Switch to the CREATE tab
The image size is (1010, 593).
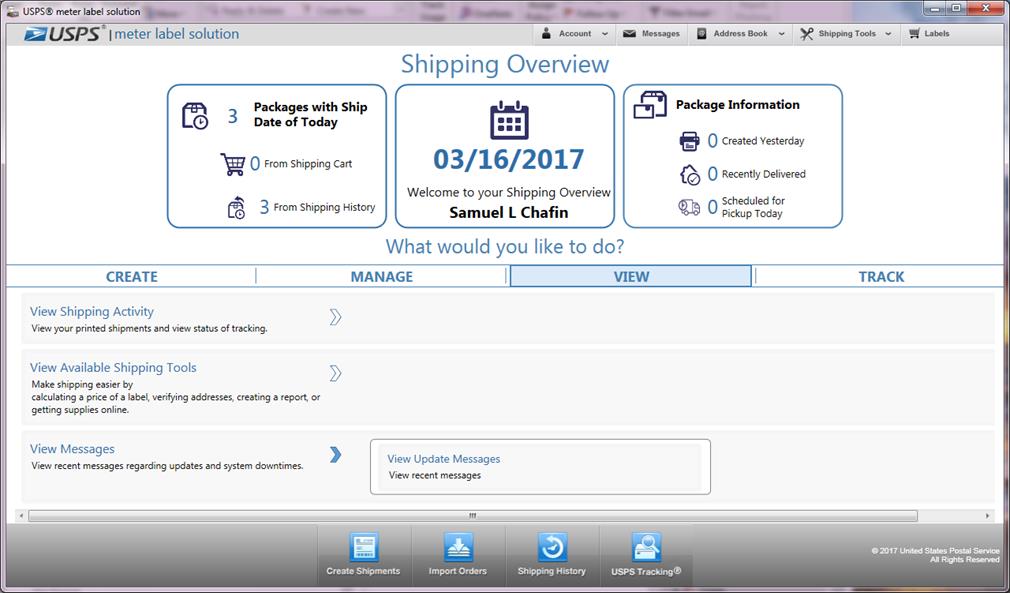pyautogui.click(x=131, y=276)
